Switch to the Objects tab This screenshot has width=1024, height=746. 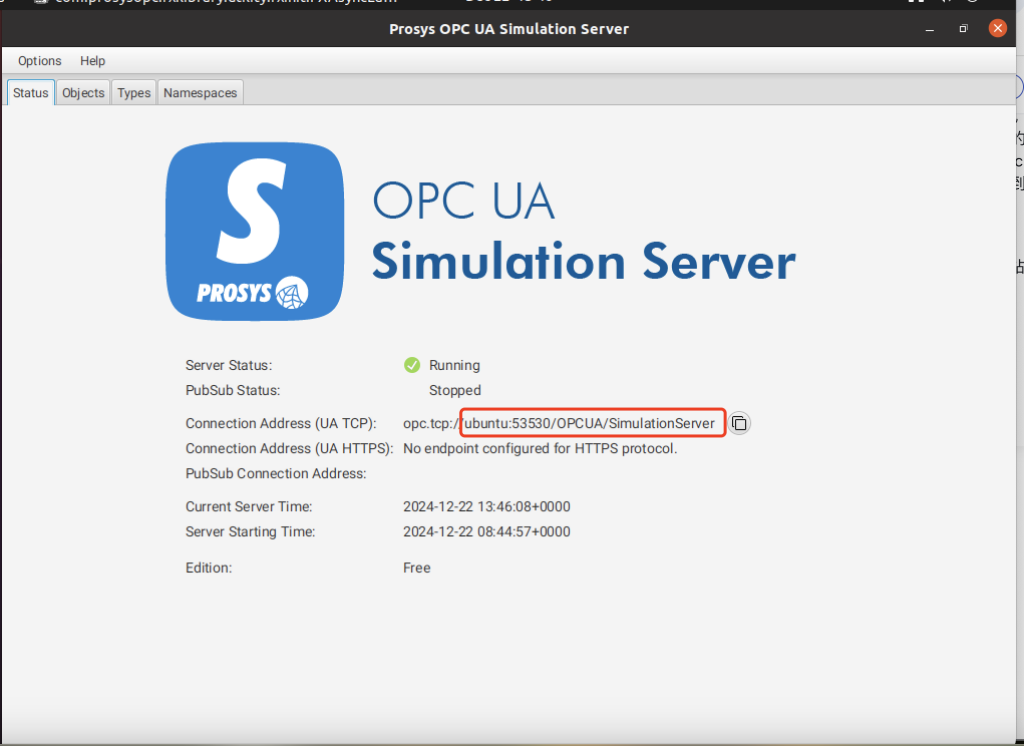tap(82, 92)
